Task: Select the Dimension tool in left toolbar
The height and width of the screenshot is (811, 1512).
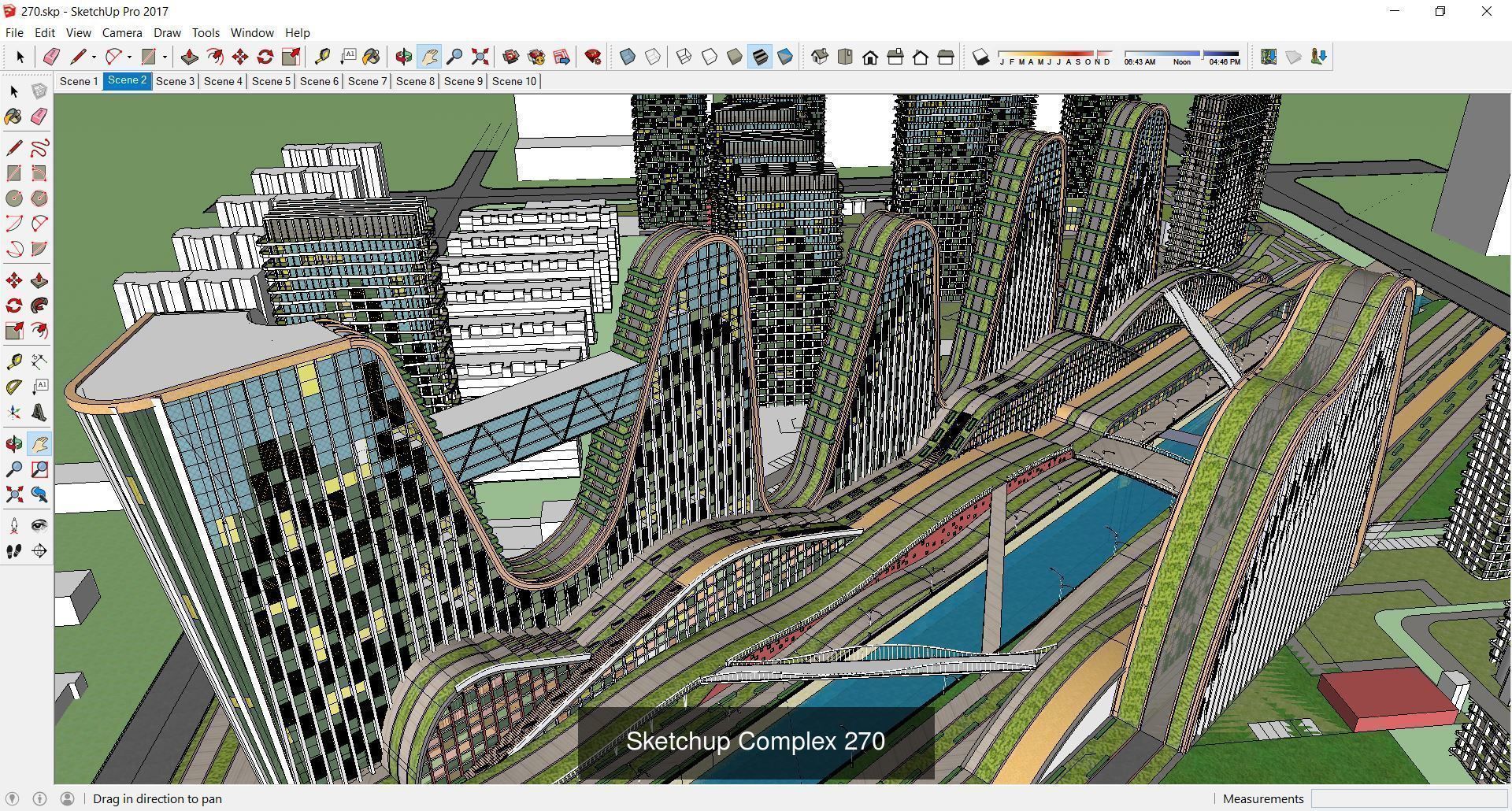Action: tap(39, 362)
